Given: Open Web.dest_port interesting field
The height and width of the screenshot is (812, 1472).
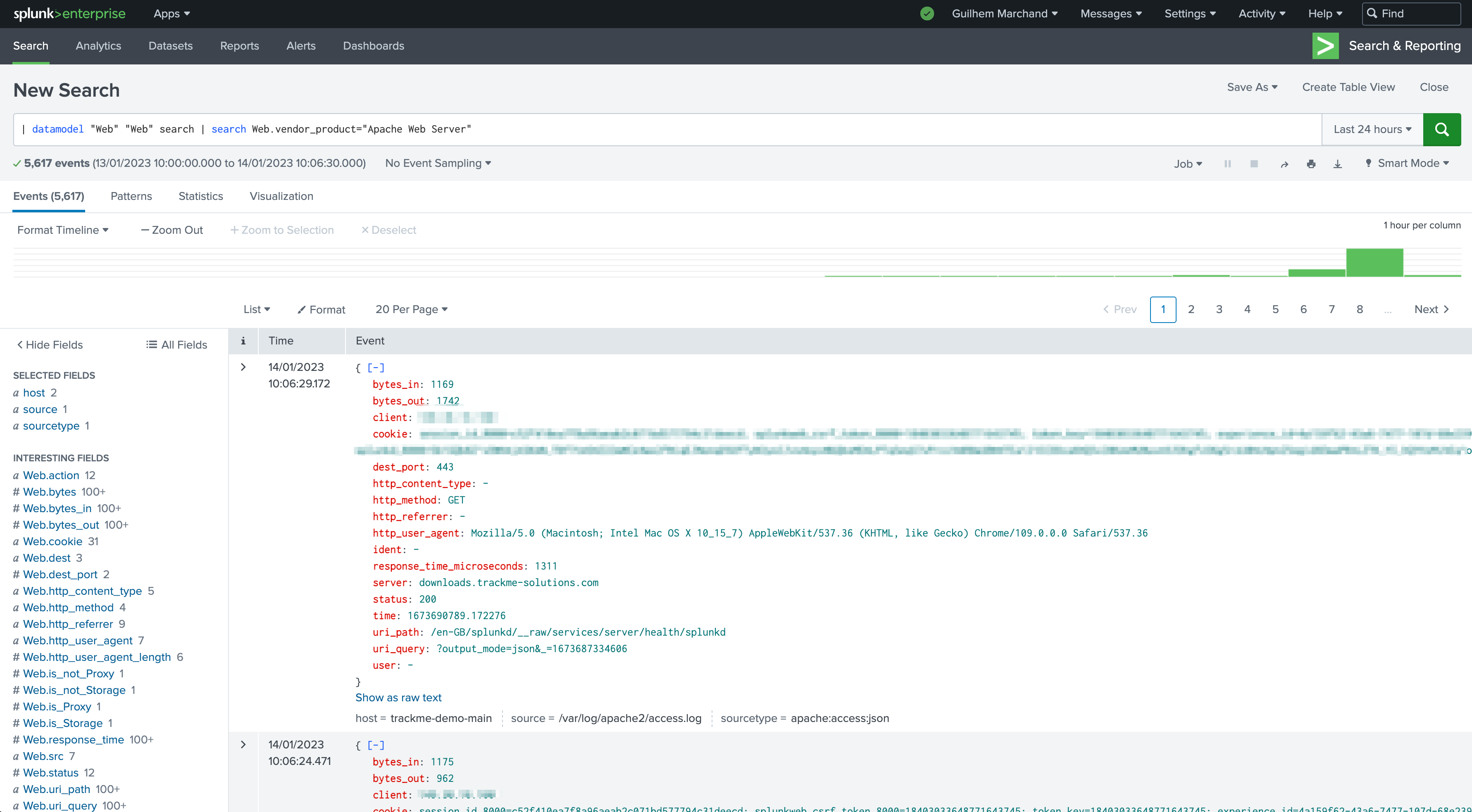Looking at the screenshot, I should click(x=60, y=575).
